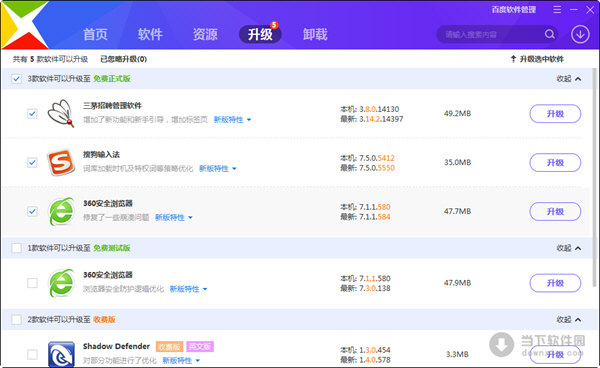Click the 收费版 orange tag on Shadow Defender
600x368 pixels.
click(x=170, y=347)
